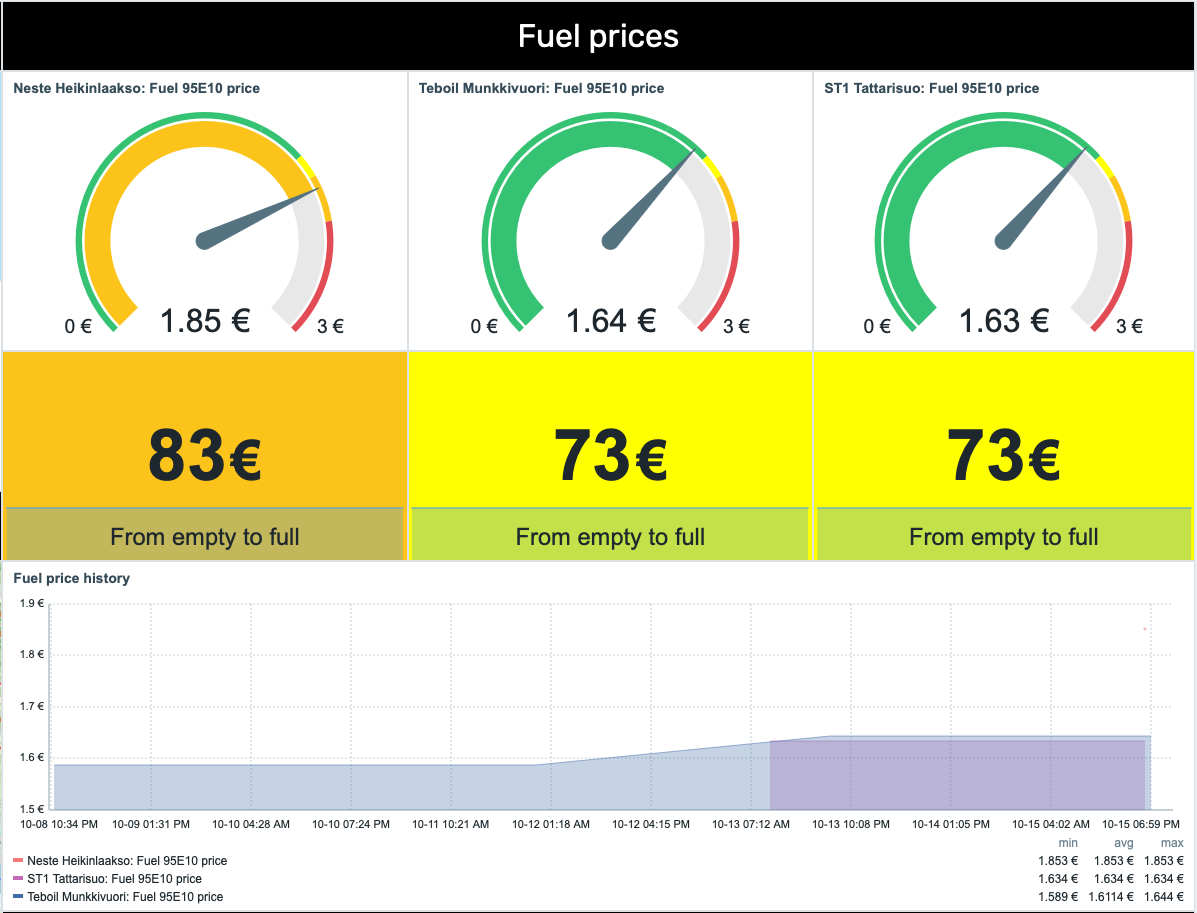Click the red legend marker for Neste Heikinlaakso
This screenshot has height=913, width=1197.
[x=17, y=860]
